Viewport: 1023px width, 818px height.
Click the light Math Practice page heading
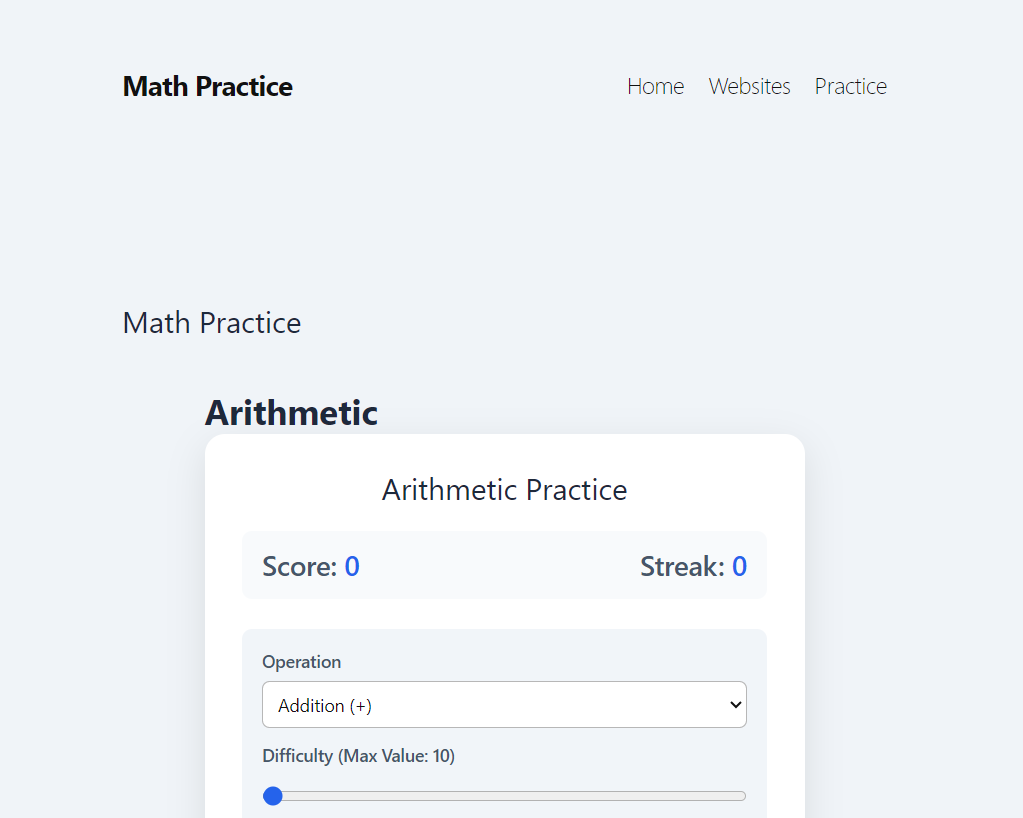tap(212, 323)
